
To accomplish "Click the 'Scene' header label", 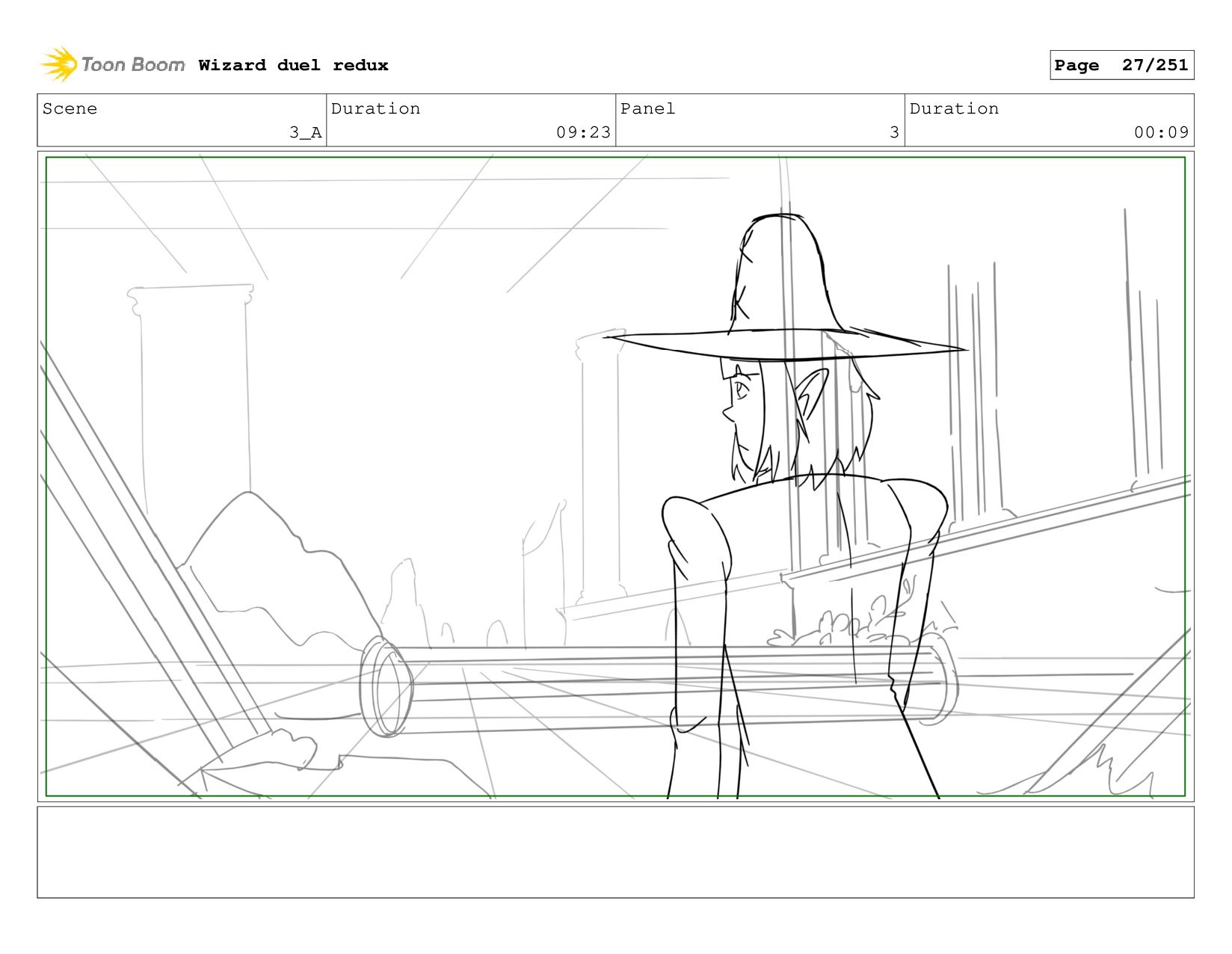I will [x=70, y=108].
